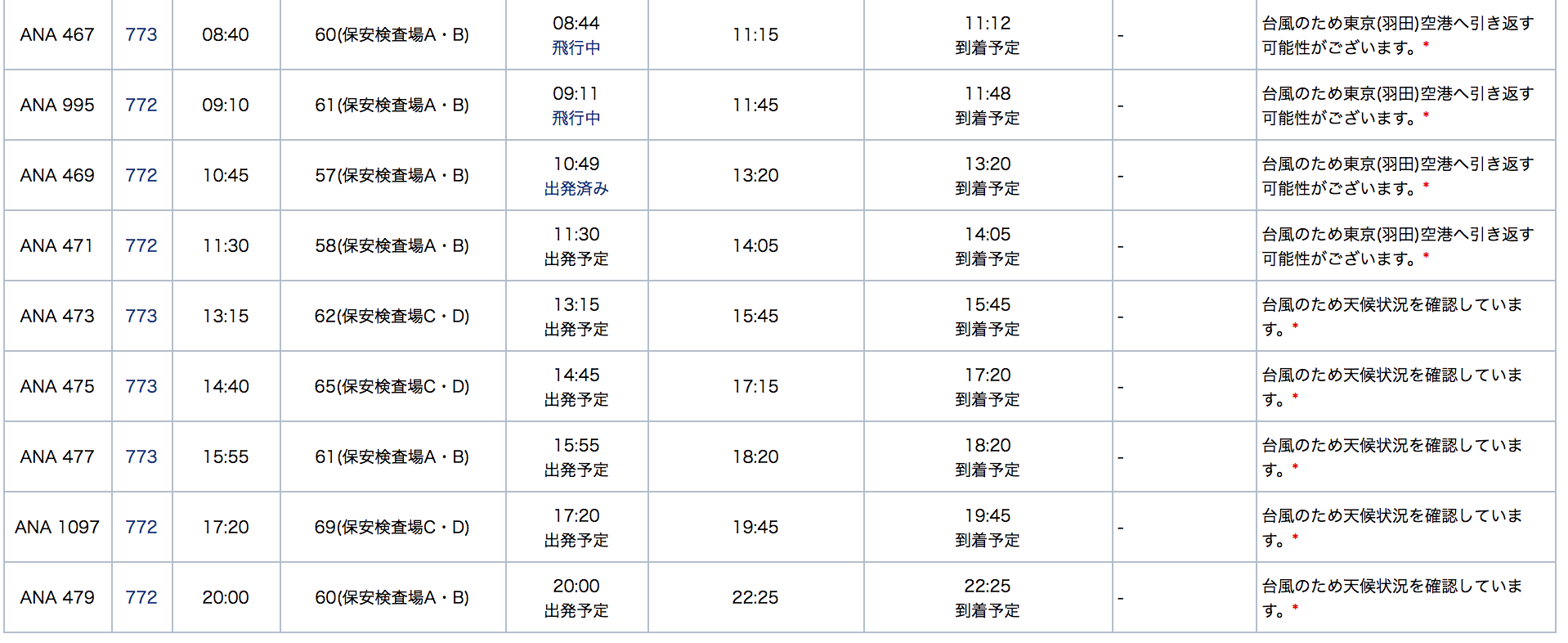Image resolution: width=1568 pixels, height=643 pixels.
Task: Click 飛行中 status of ANA 467
Action: pos(576,47)
